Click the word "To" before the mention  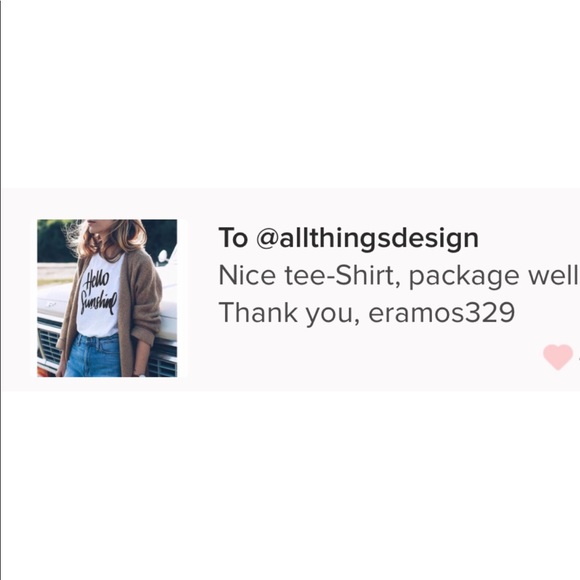point(233,237)
